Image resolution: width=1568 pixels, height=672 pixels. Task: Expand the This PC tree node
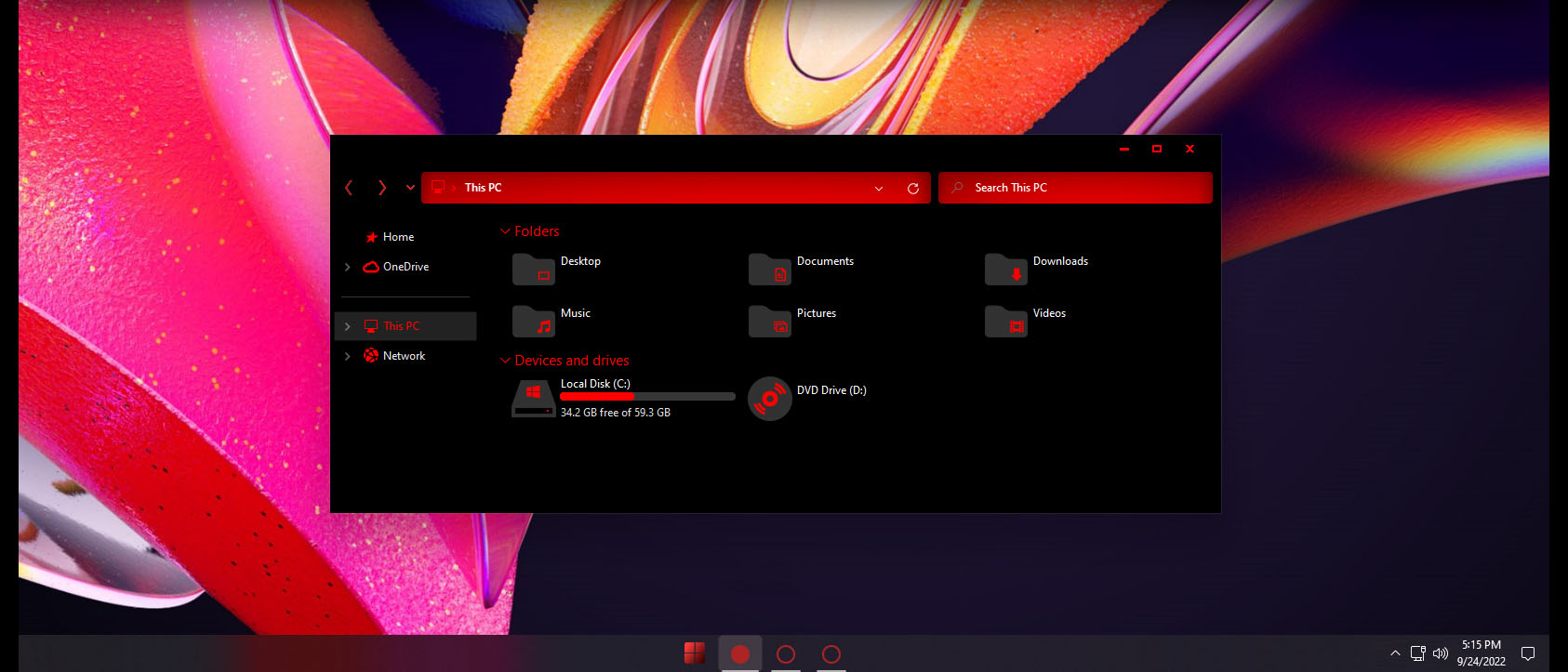point(348,326)
